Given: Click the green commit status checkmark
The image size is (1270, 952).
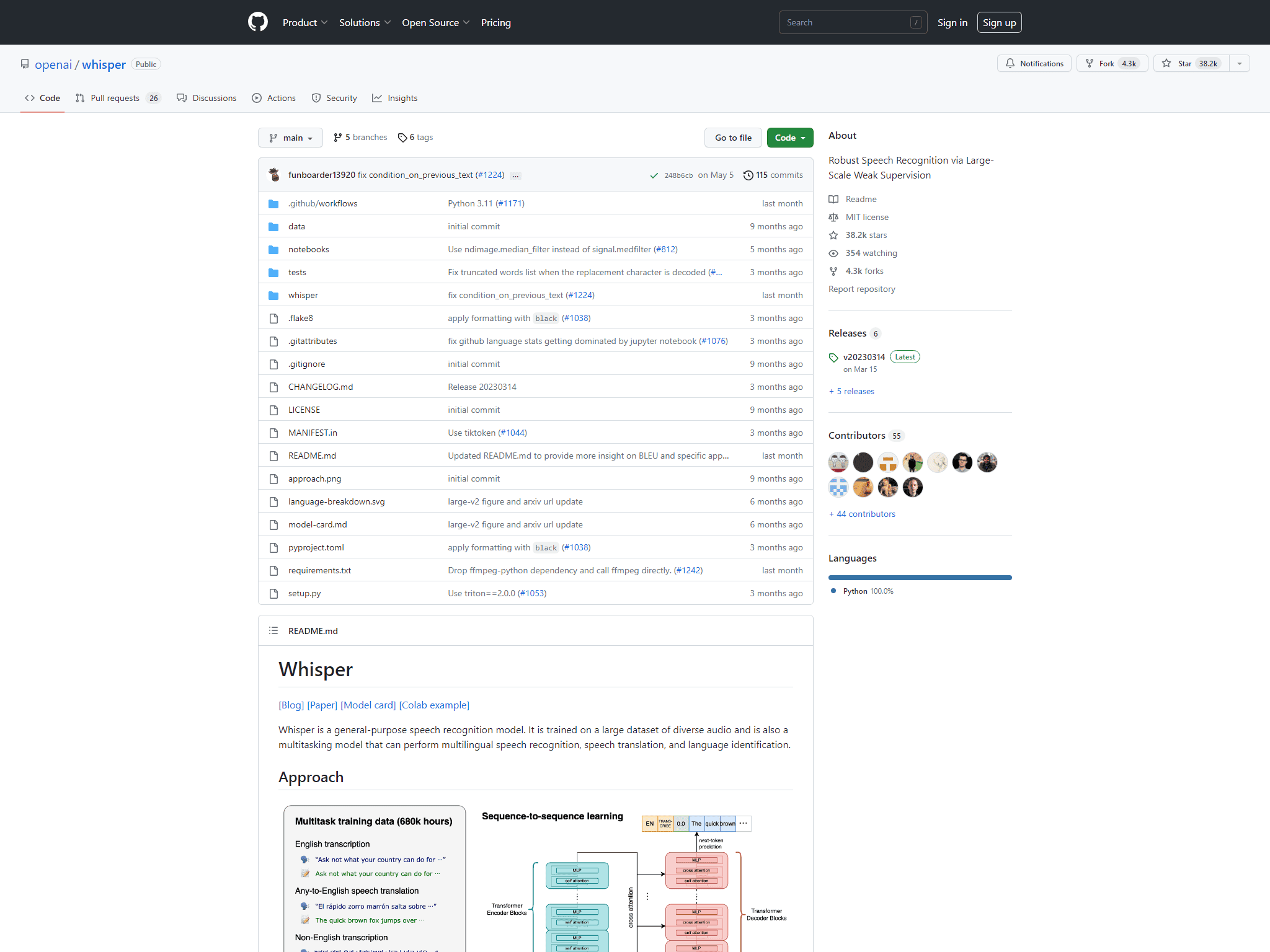Looking at the screenshot, I should pyautogui.click(x=654, y=175).
